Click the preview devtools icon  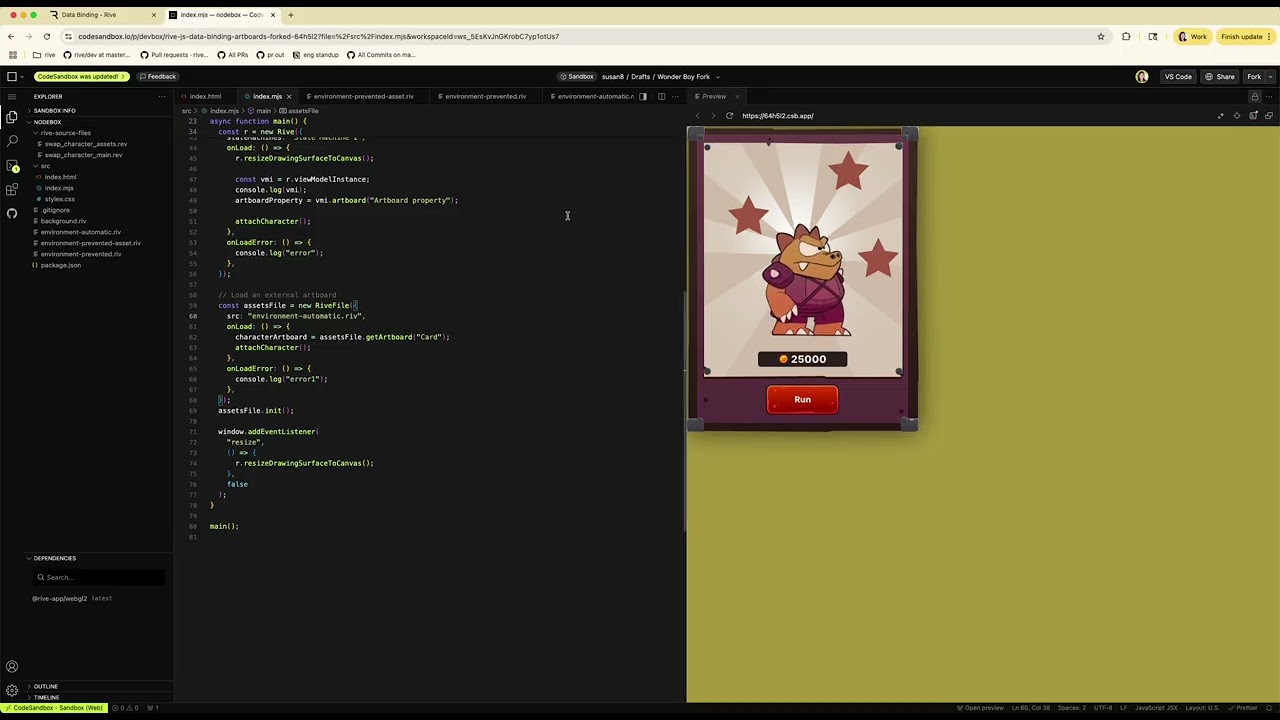(1253, 116)
